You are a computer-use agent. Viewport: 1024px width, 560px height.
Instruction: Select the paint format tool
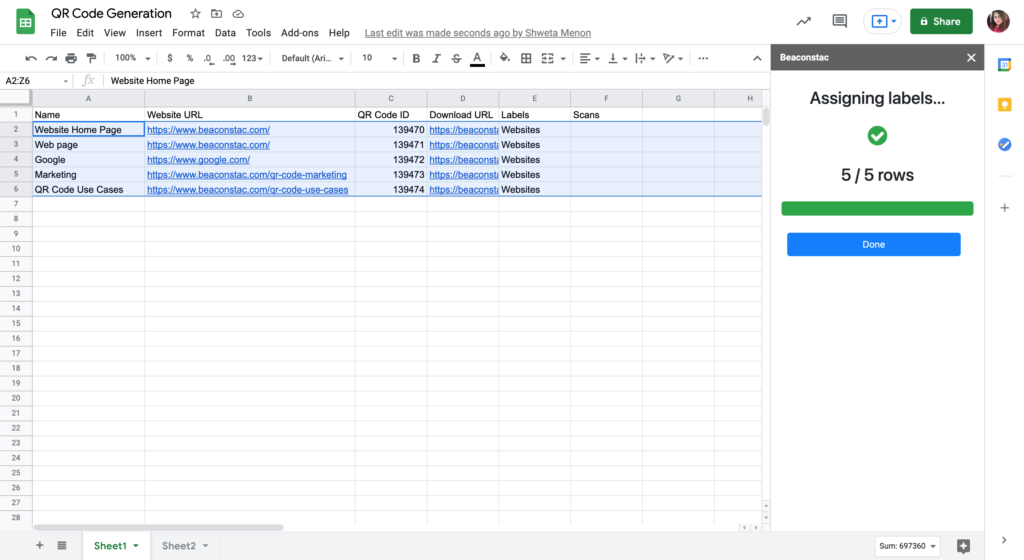91,58
